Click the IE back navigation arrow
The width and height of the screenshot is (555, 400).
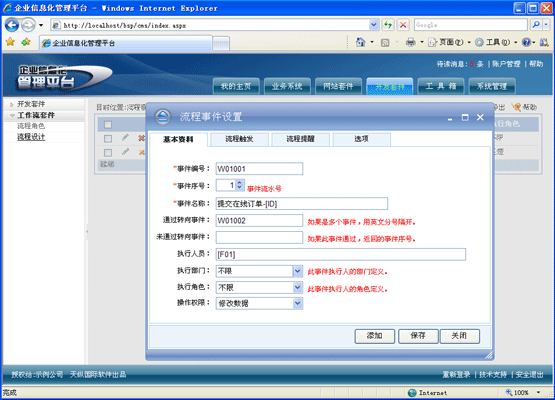(x=12, y=25)
